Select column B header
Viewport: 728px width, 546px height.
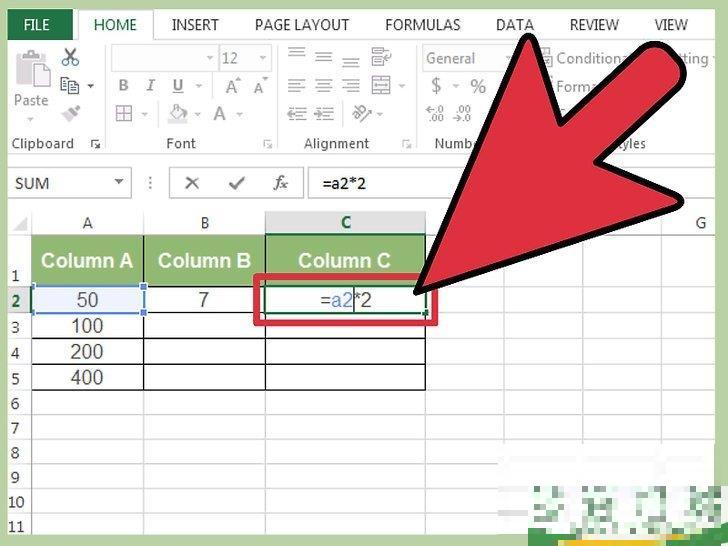204,223
